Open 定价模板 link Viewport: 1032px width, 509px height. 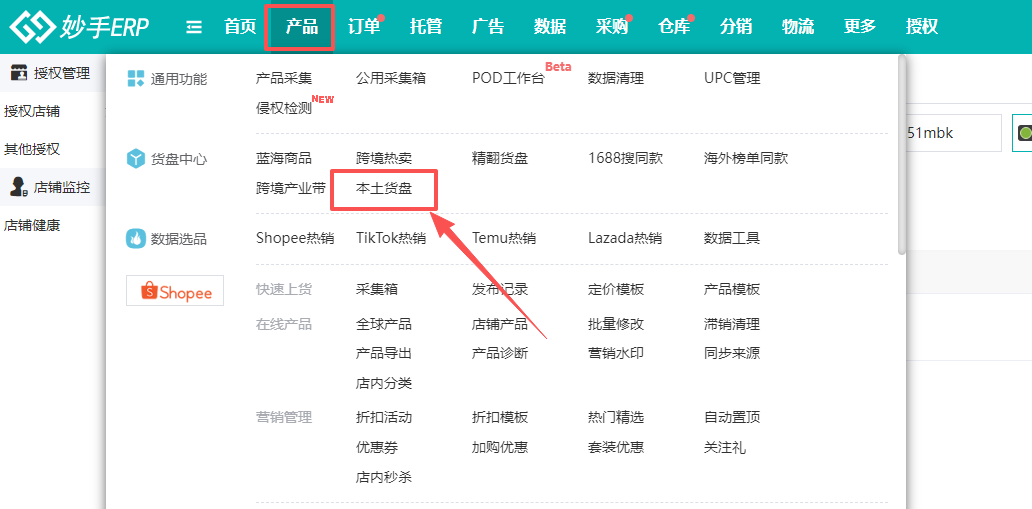(616, 289)
